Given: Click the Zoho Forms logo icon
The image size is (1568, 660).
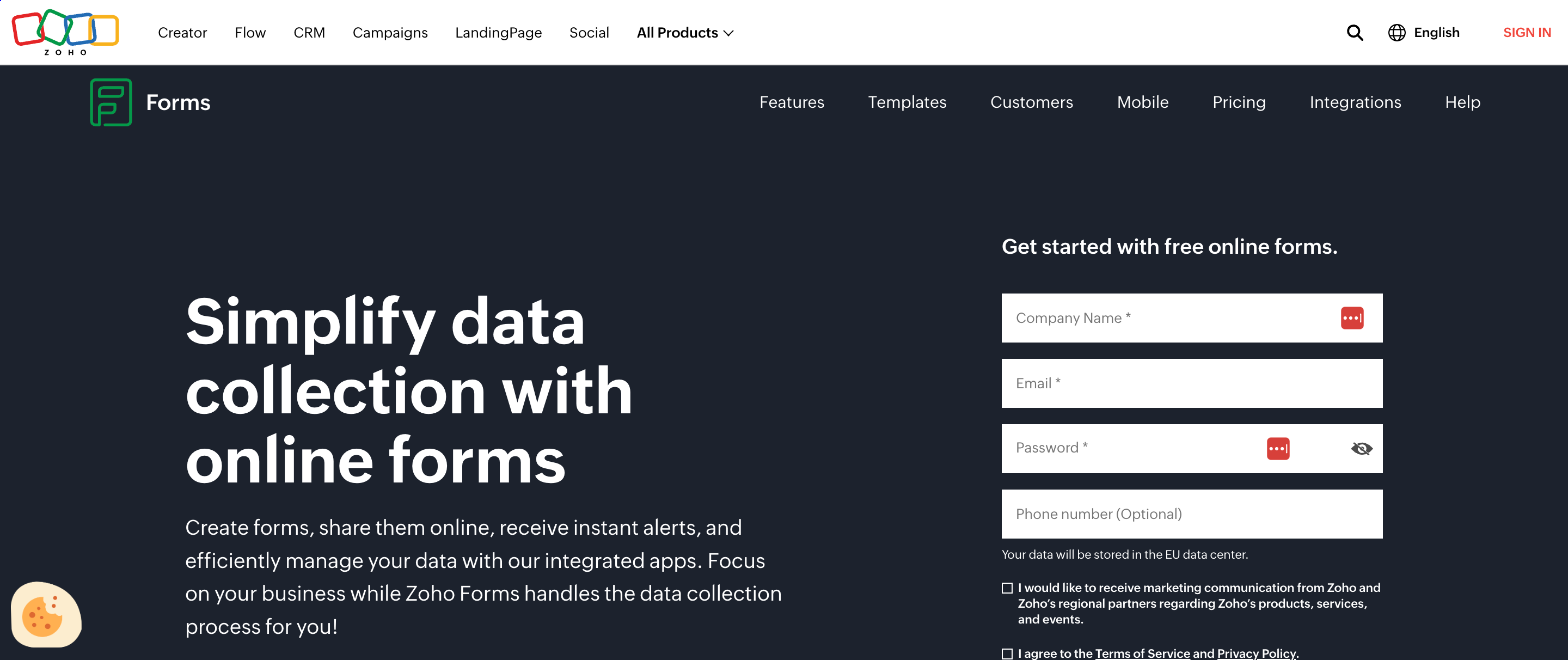Looking at the screenshot, I should [111, 101].
